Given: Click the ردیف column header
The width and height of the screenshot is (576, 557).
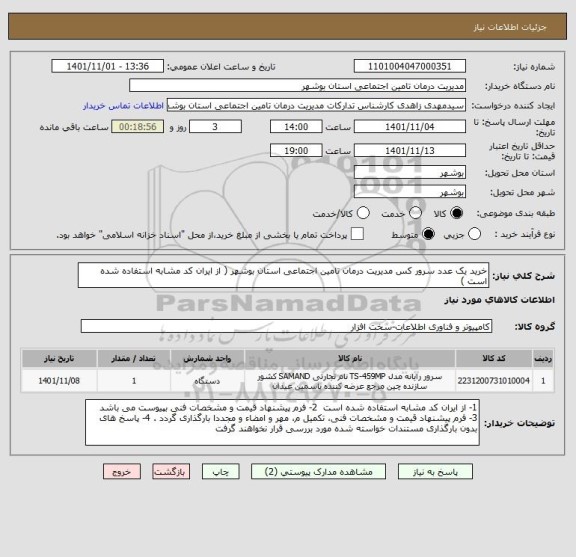Looking at the screenshot, I should pos(543,359).
